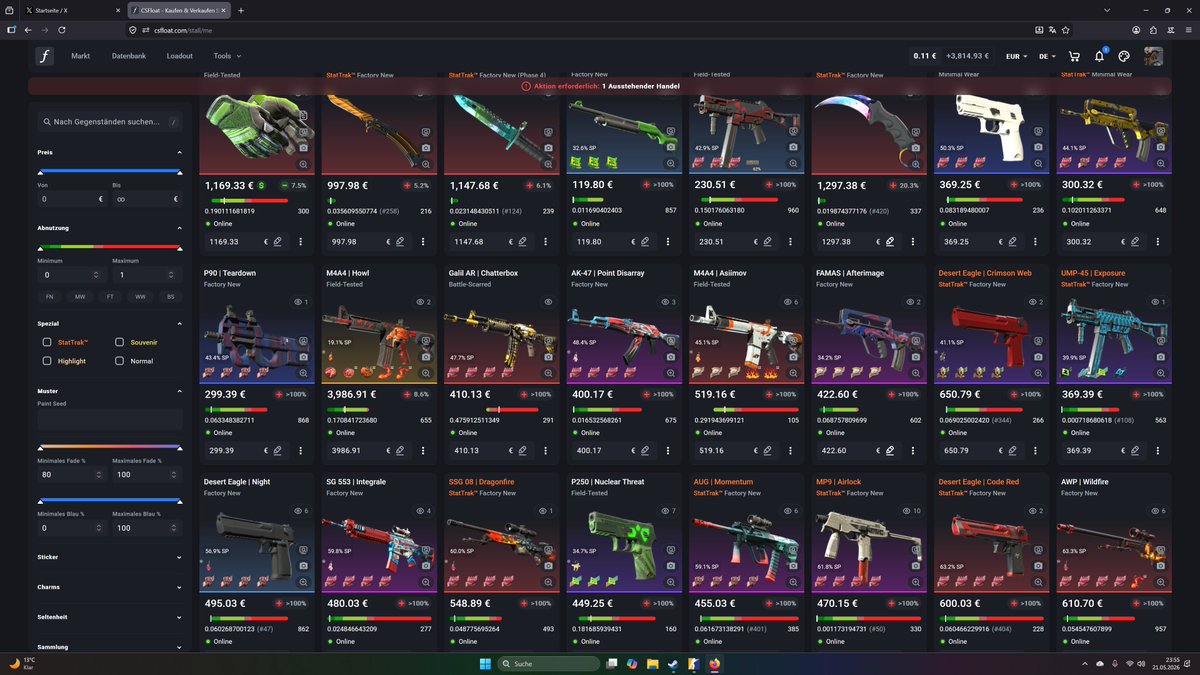Open the Windows Start menu
The width and height of the screenshot is (1200, 675).
tap(485, 663)
